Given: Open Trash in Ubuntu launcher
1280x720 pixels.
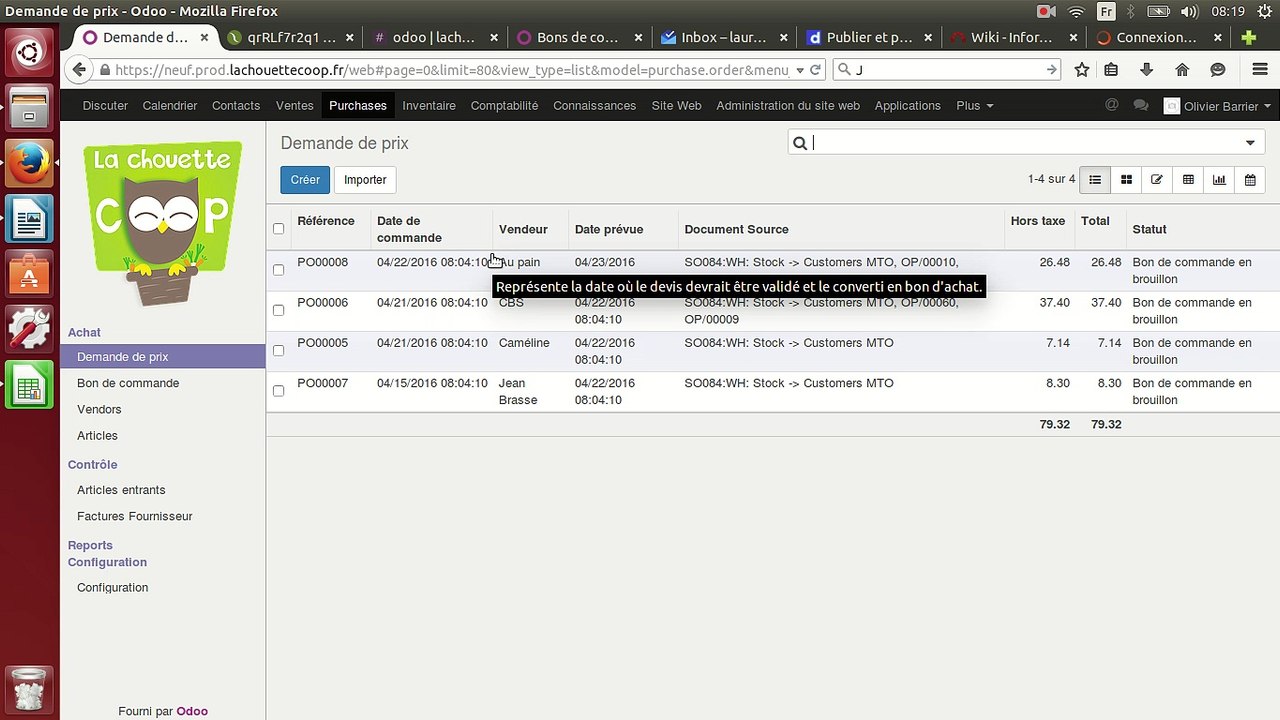Looking at the screenshot, I should pos(29,688).
